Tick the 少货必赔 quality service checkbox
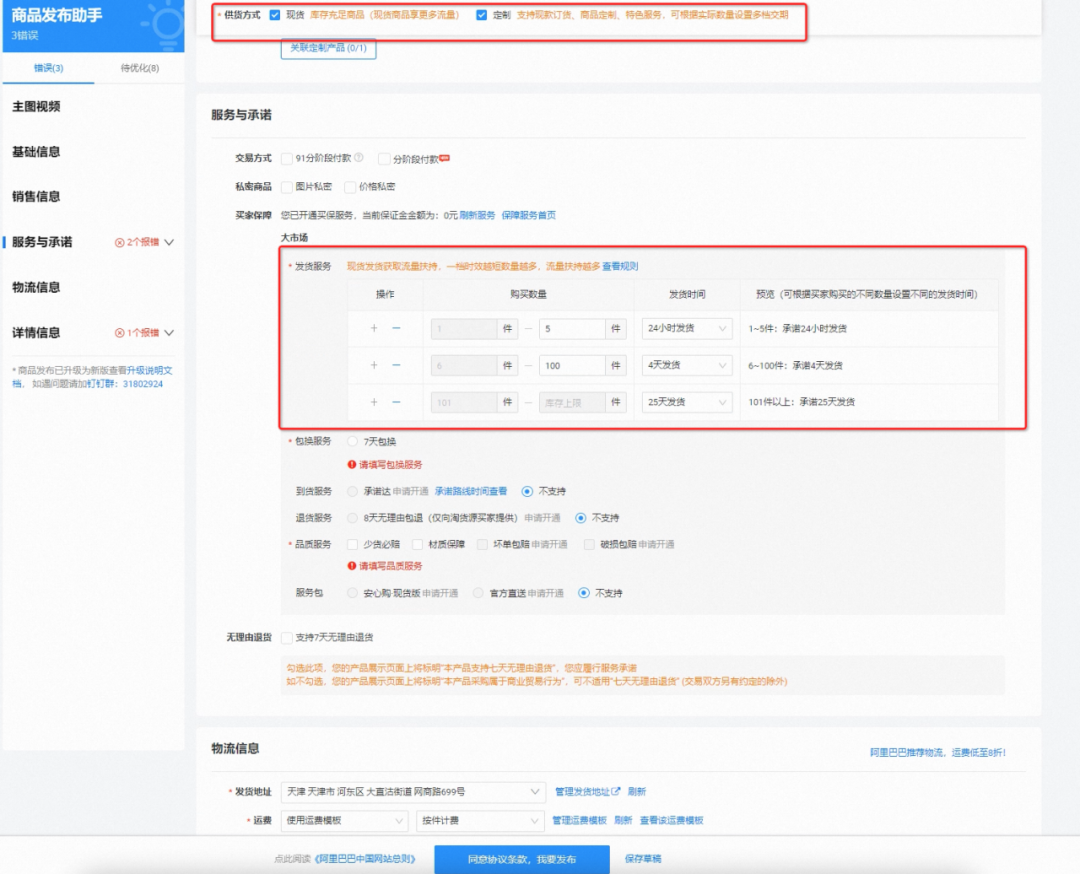This screenshot has width=1080, height=874. tap(352, 544)
